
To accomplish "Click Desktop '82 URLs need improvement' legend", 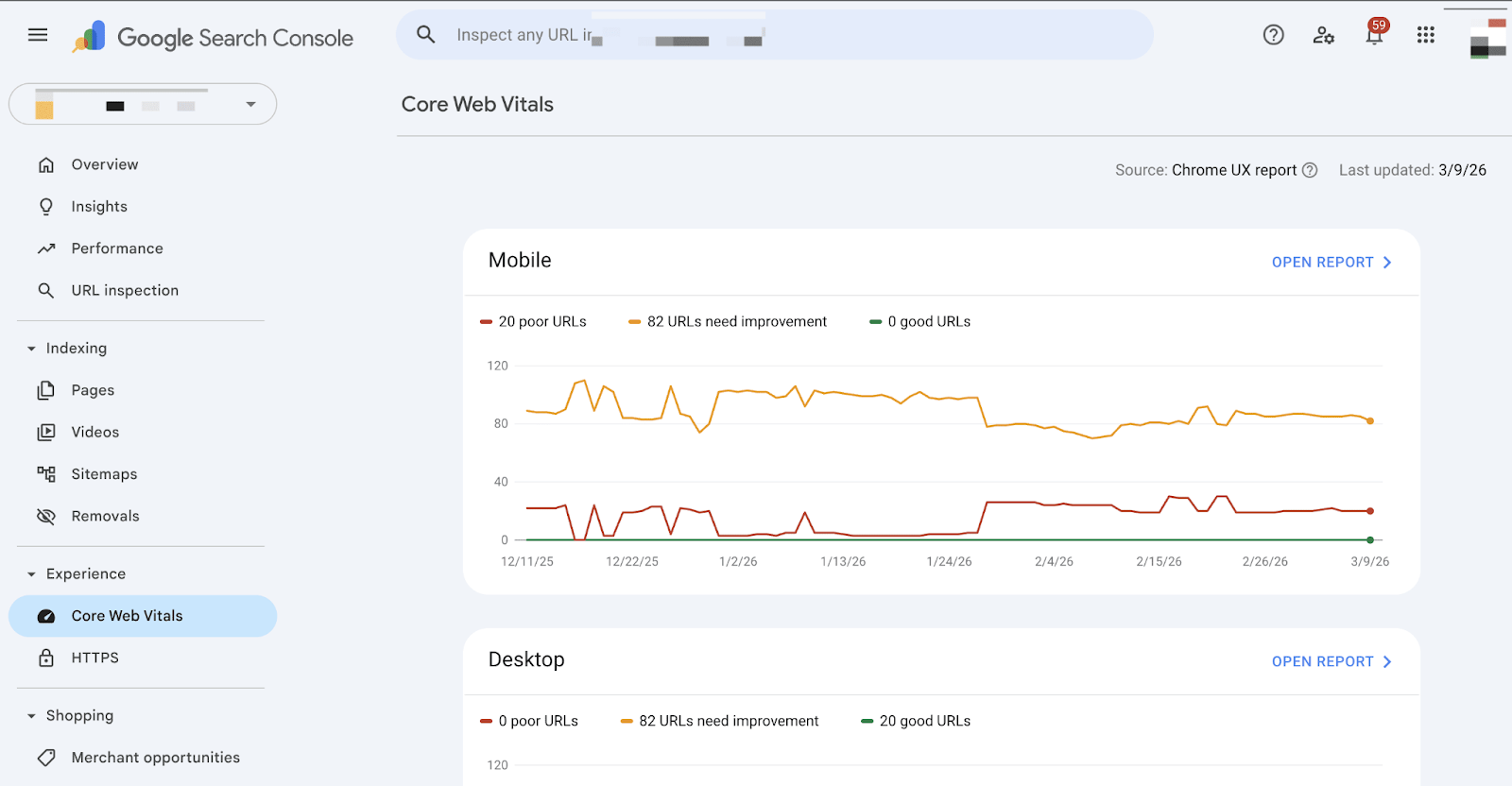I will [719, 722].
